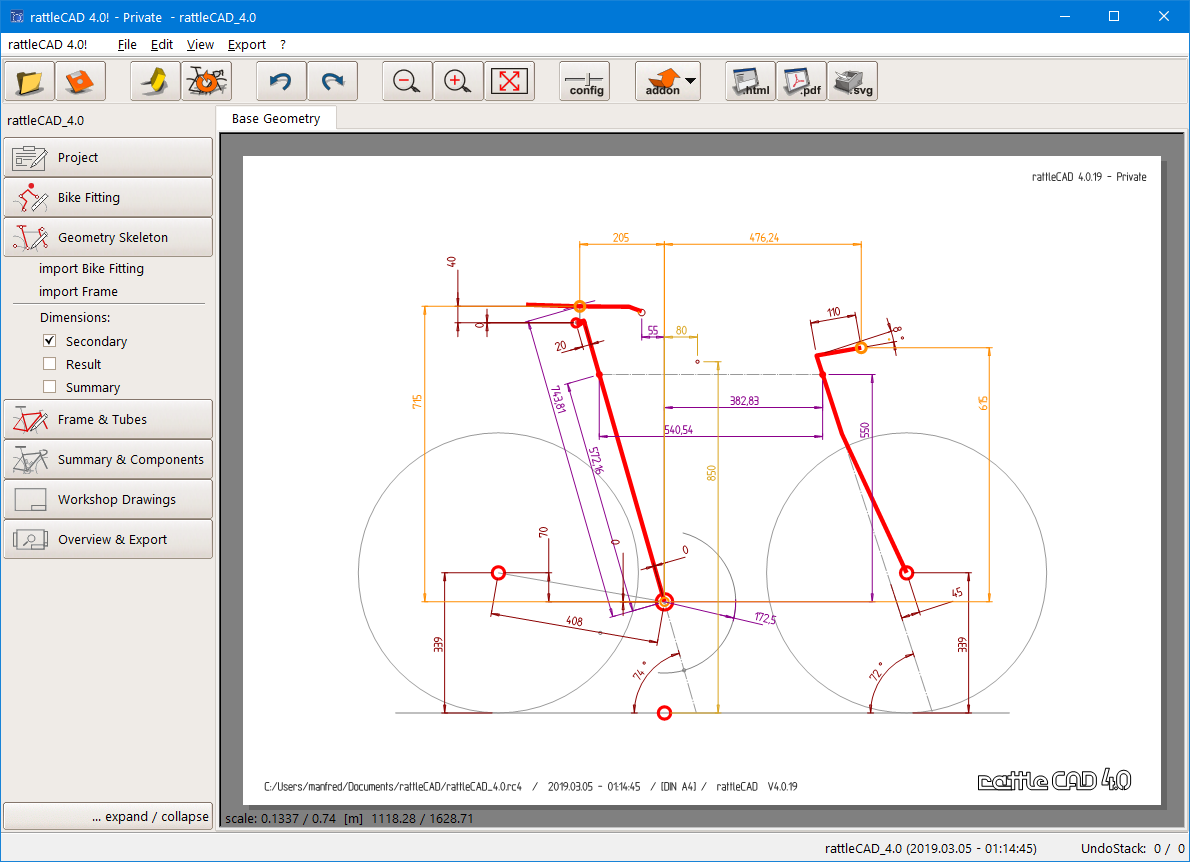Image resolution: width=1190 pixels, height=862 pixels.
Task: Click the 382,83 dimension value
Action: tap(745, 401)
